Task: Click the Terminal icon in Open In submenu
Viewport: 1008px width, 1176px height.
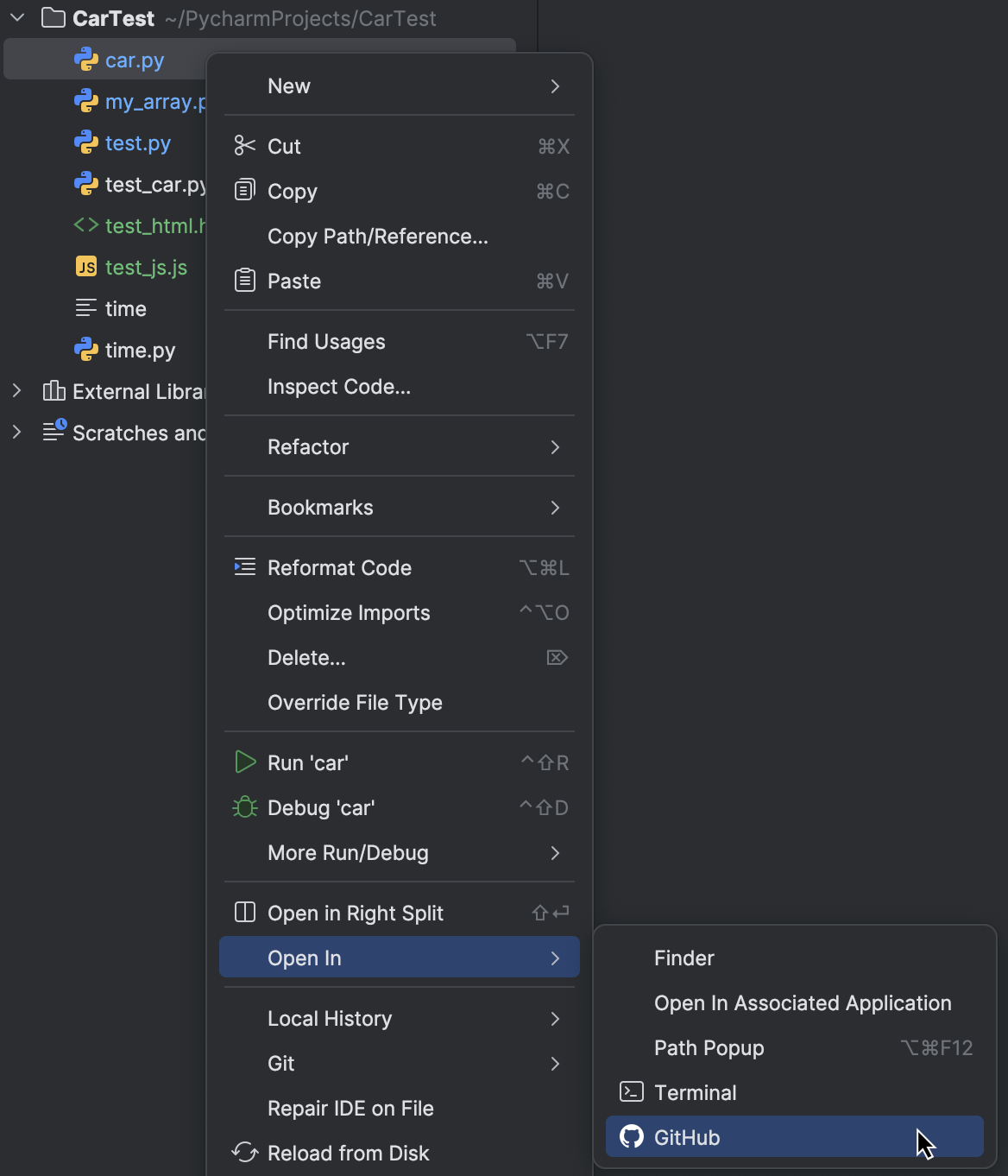Action: tap(631, 1092)
